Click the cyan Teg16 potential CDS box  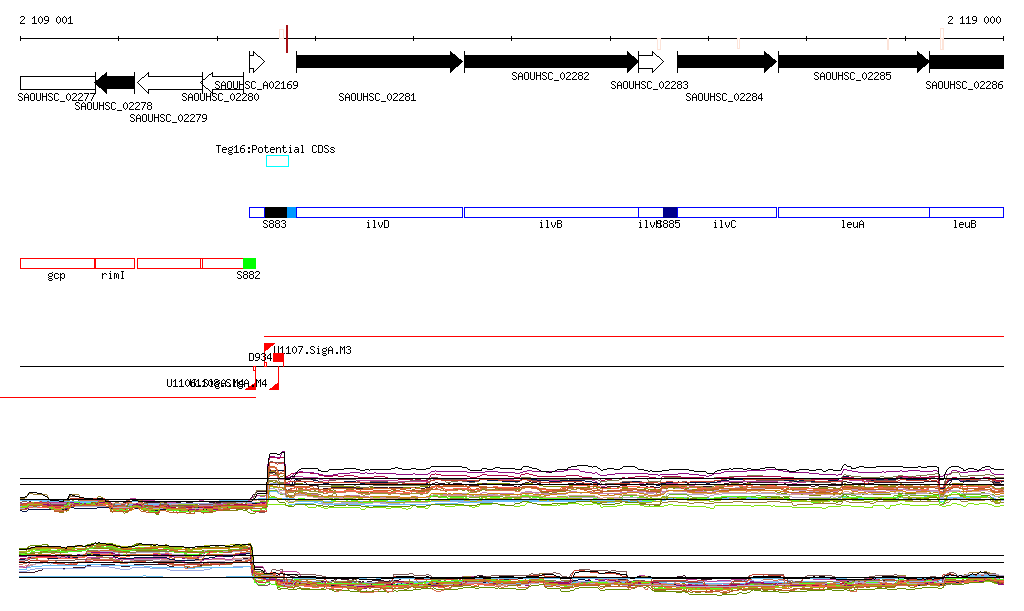[x=277, y=161]
